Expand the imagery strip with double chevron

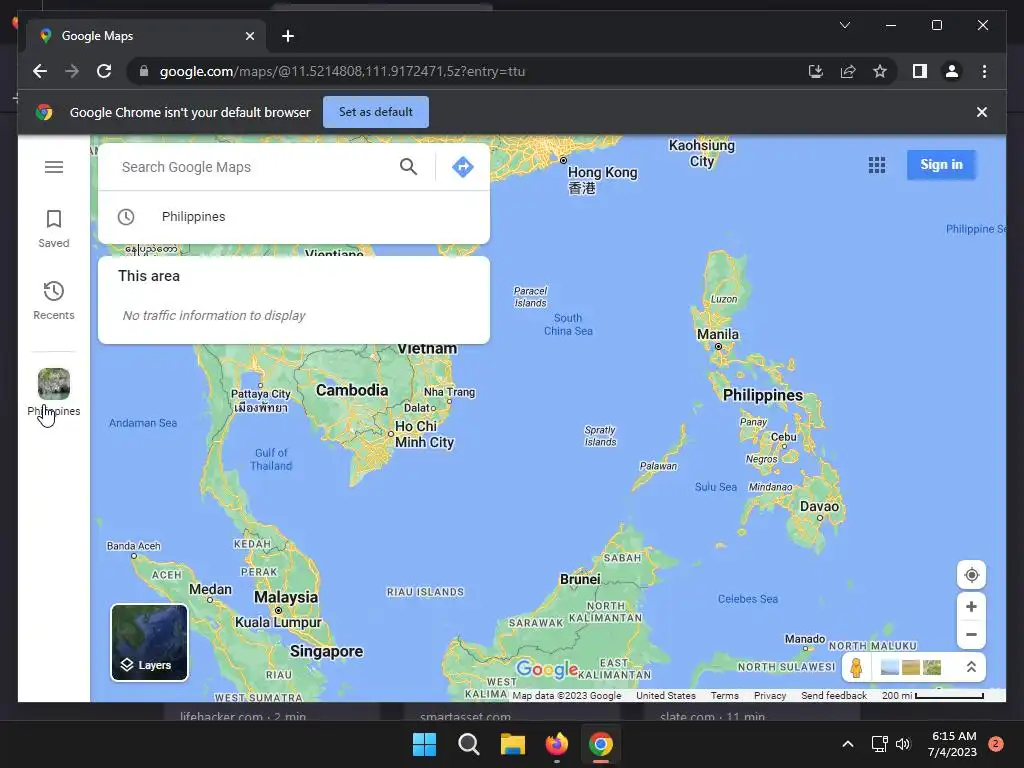click(x=971, y=667)
